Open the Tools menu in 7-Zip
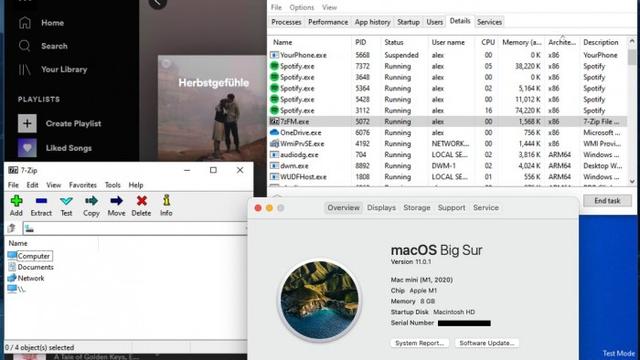Viewport: 640px width, 360px height. click(113, 185)
